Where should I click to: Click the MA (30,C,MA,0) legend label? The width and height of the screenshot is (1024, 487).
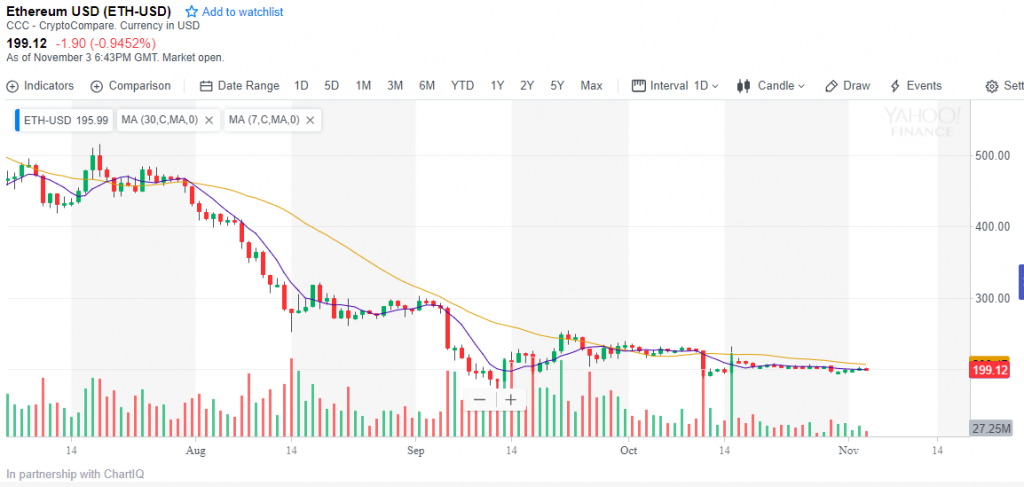pyautogui.click(x=159, y=120)
